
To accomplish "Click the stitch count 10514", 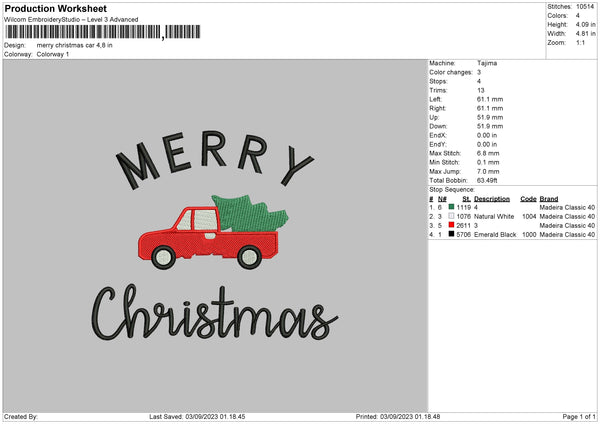I will tap(585, 7).
